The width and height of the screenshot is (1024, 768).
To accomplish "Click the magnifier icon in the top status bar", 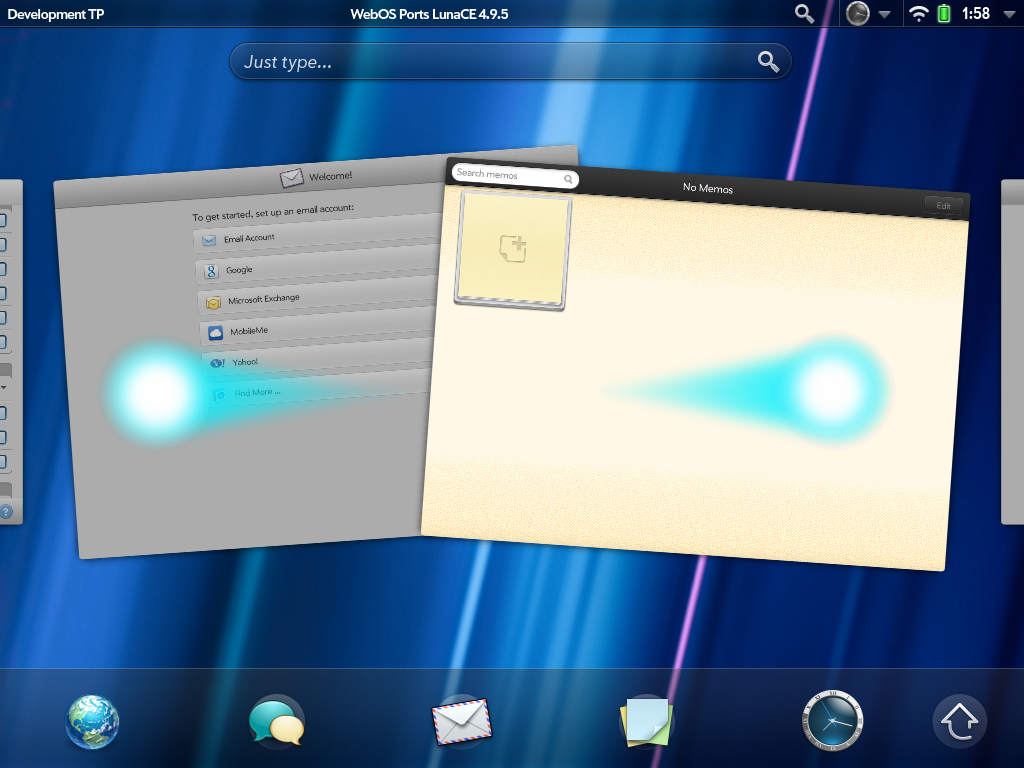I will coord(804,13).
